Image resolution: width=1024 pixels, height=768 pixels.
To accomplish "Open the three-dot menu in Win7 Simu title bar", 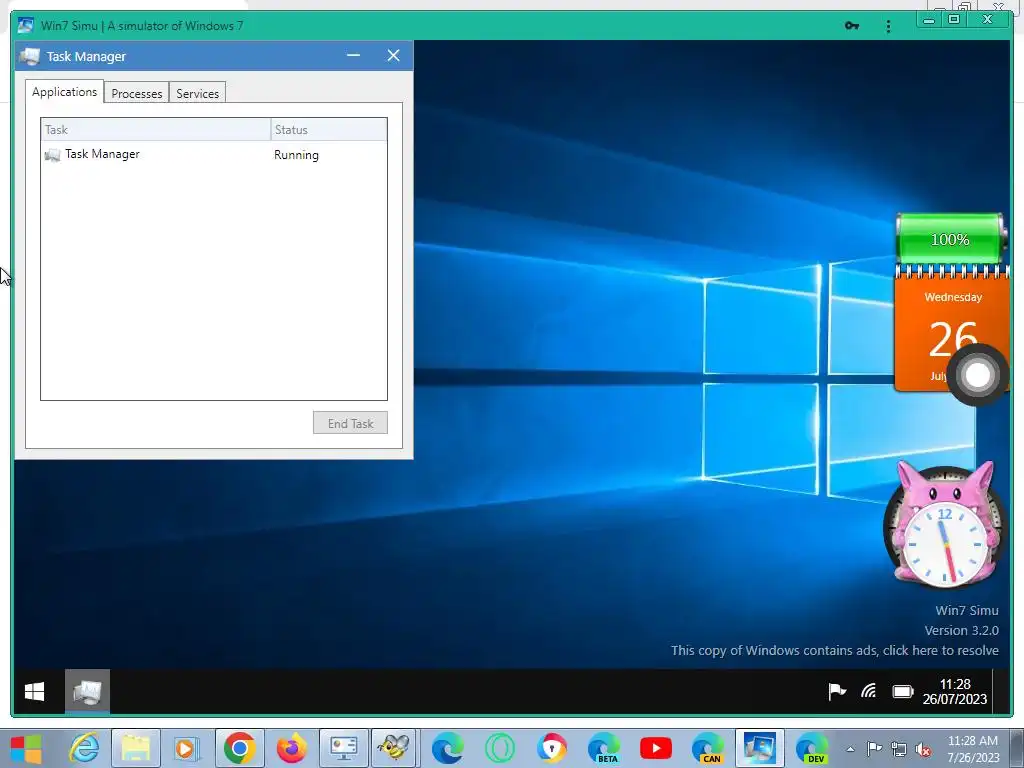I will pos(888,26).
